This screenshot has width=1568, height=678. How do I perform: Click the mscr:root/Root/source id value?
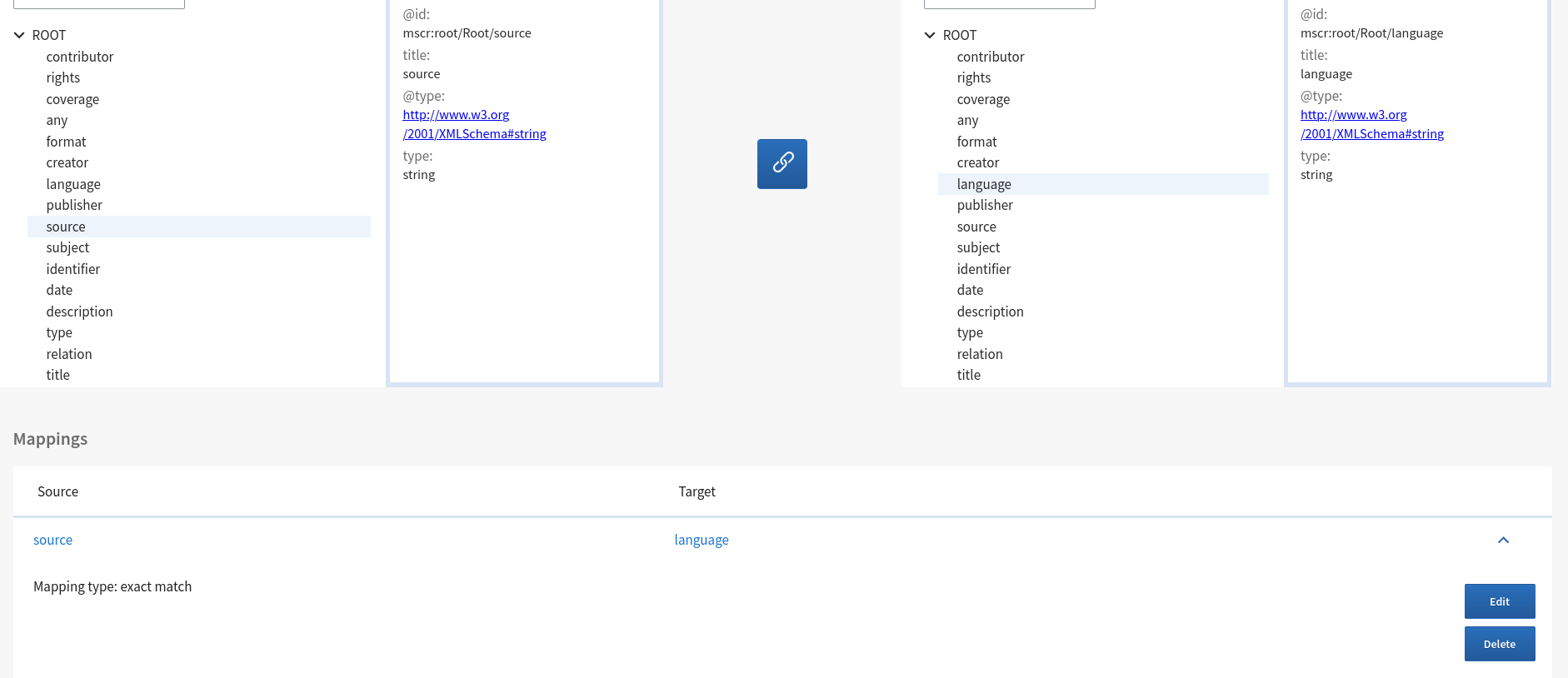467,33
